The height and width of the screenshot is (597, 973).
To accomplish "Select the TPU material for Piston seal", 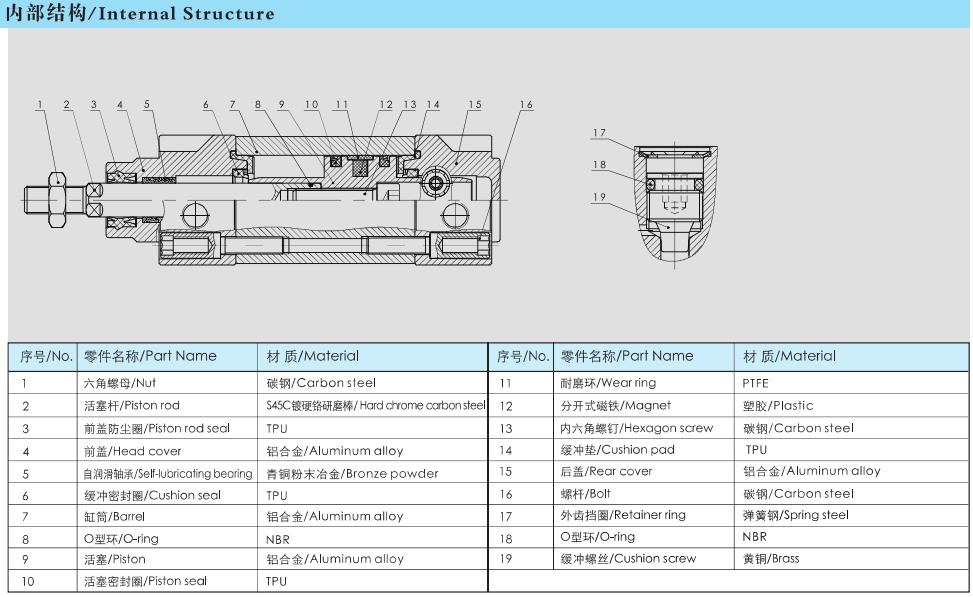I will (277, 581).
